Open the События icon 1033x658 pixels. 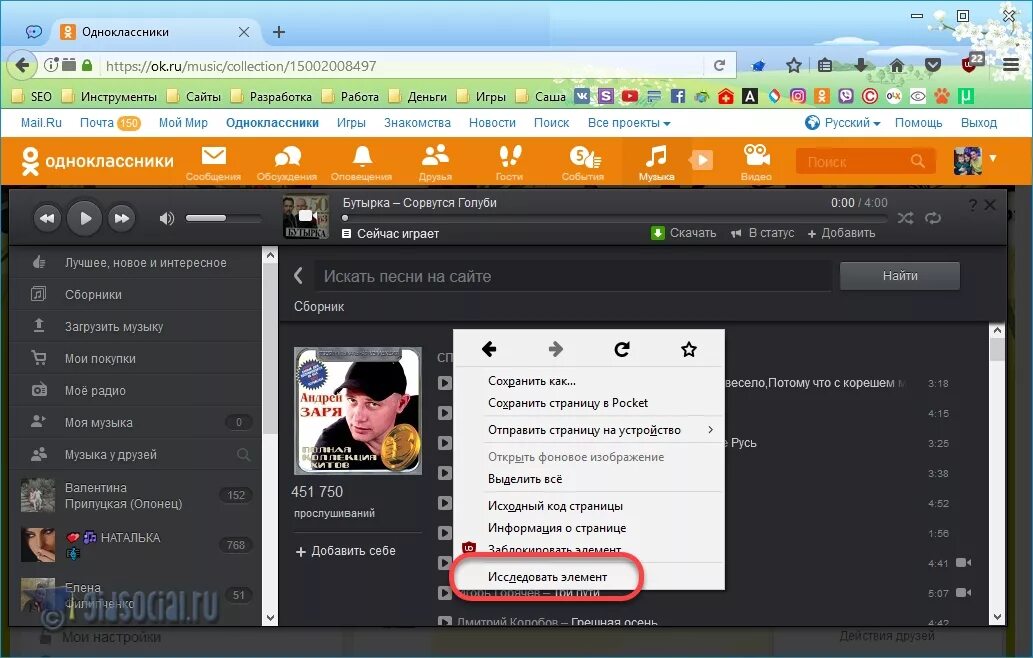tap(583, 162)
